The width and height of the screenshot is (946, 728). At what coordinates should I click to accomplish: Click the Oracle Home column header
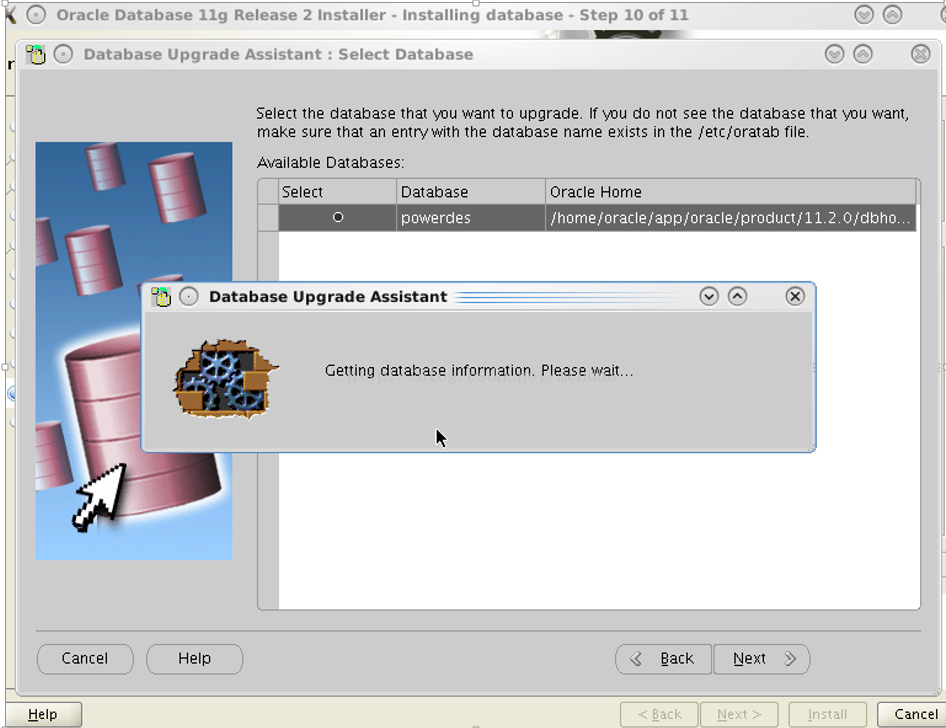point(731,192)
